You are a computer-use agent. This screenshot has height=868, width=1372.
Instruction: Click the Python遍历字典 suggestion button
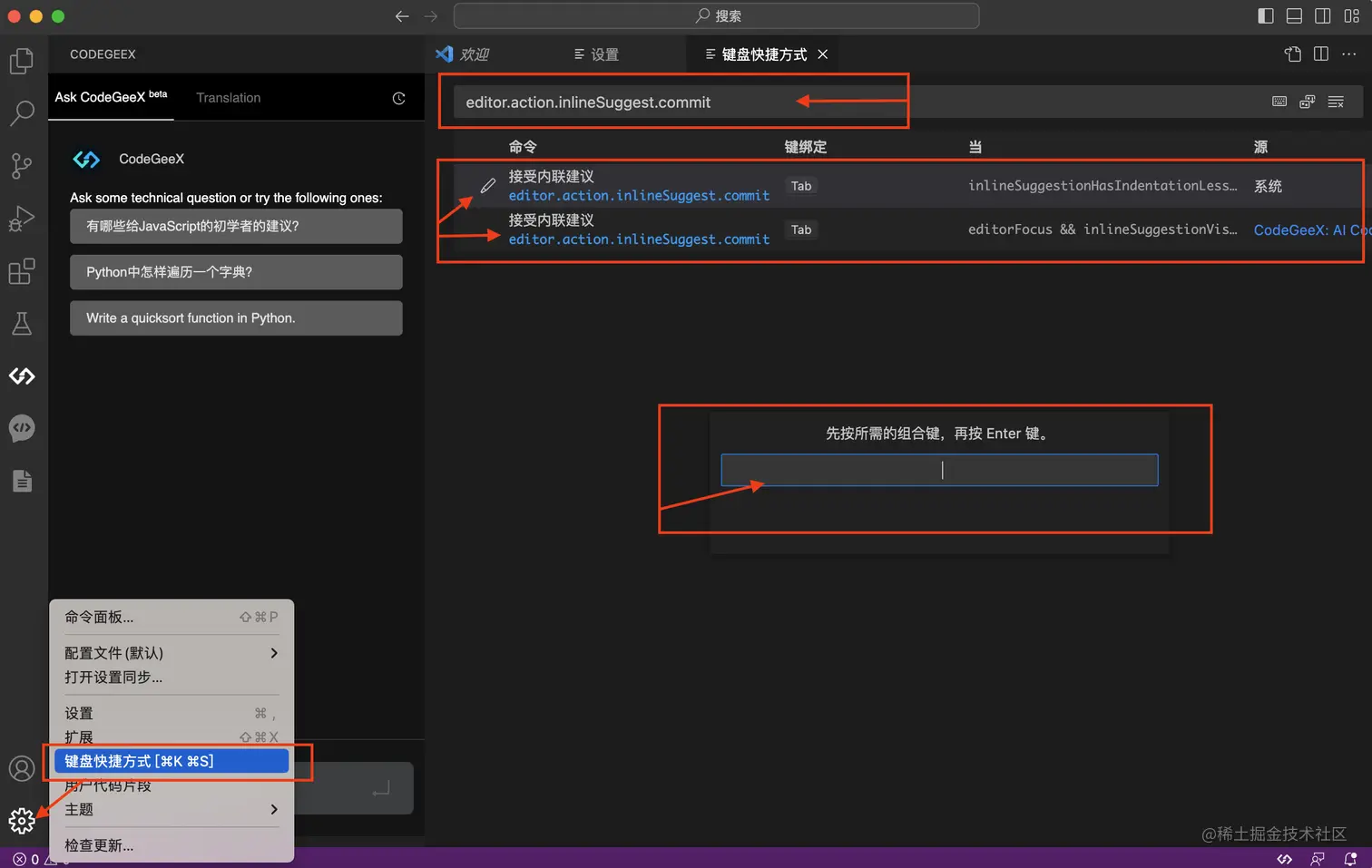[x=236, y=272]
